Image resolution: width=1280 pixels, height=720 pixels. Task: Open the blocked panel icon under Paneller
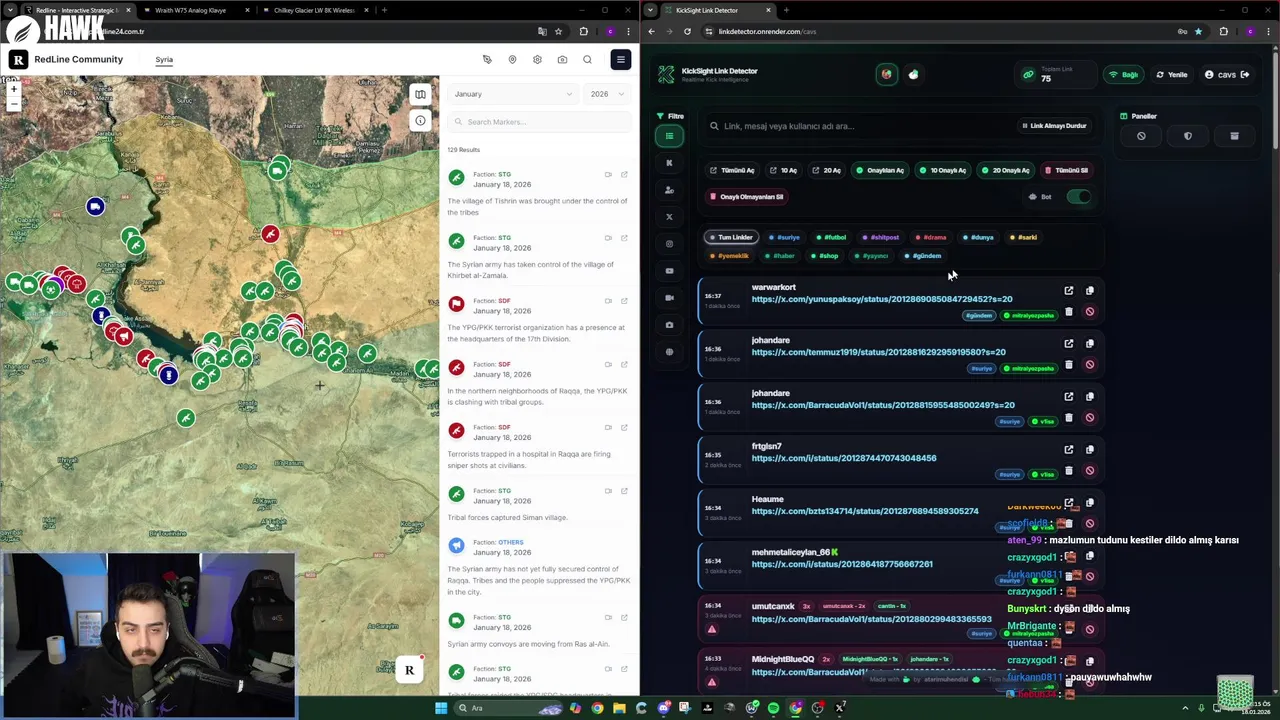[1141, 136]
